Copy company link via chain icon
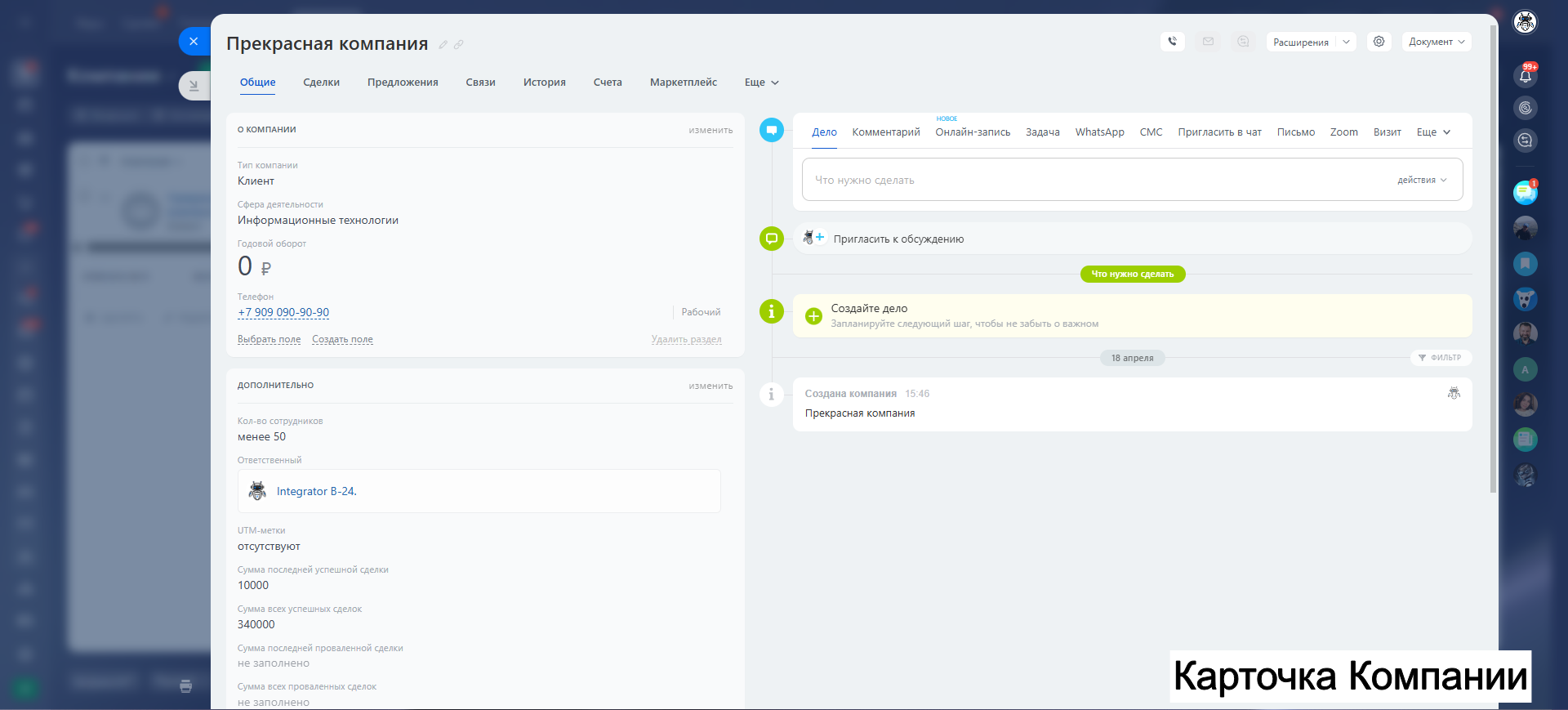Image resolution: width=1568 pixels, height=710 pixels. point(459,45)
